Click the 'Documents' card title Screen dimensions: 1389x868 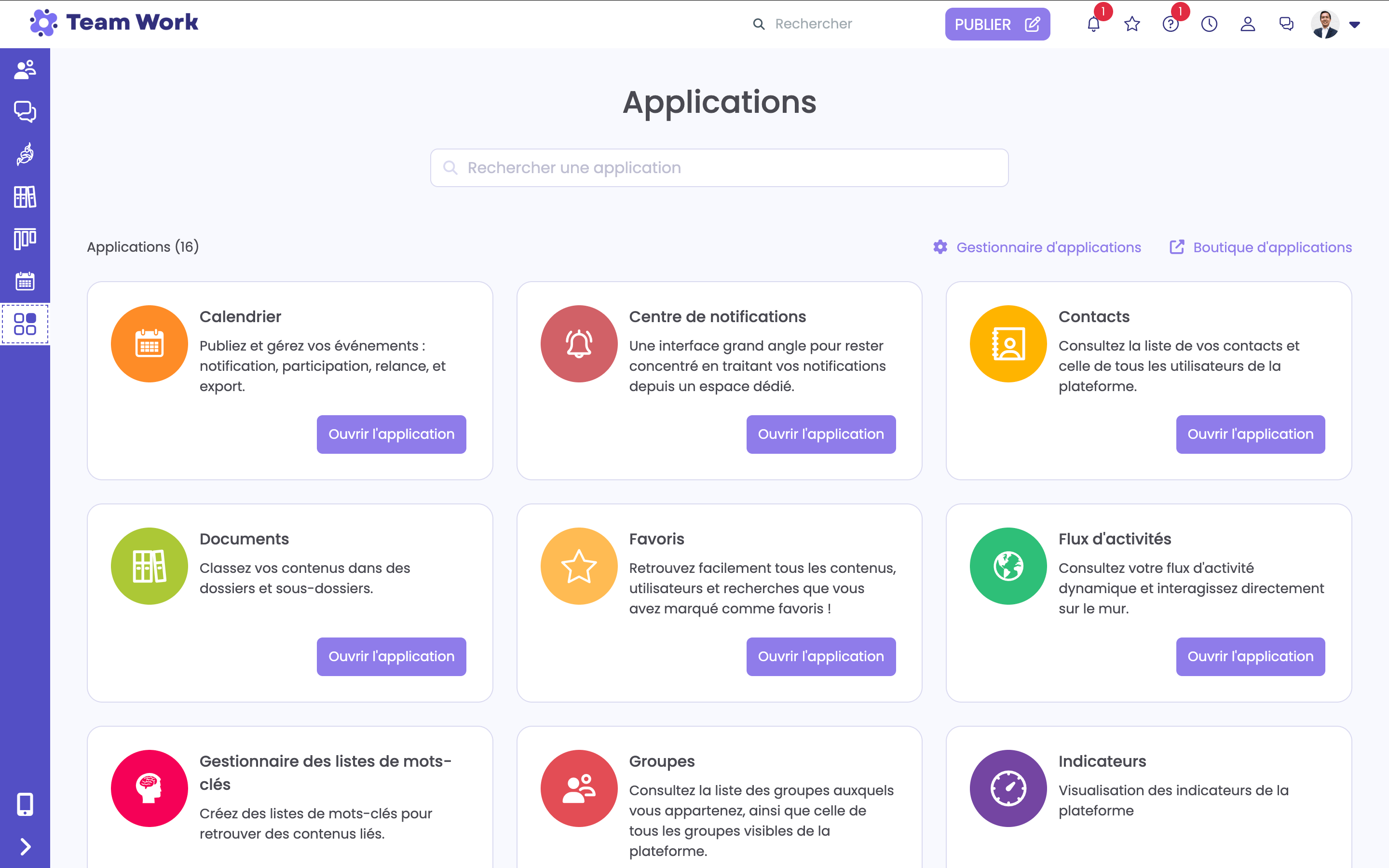coord(244,539)
